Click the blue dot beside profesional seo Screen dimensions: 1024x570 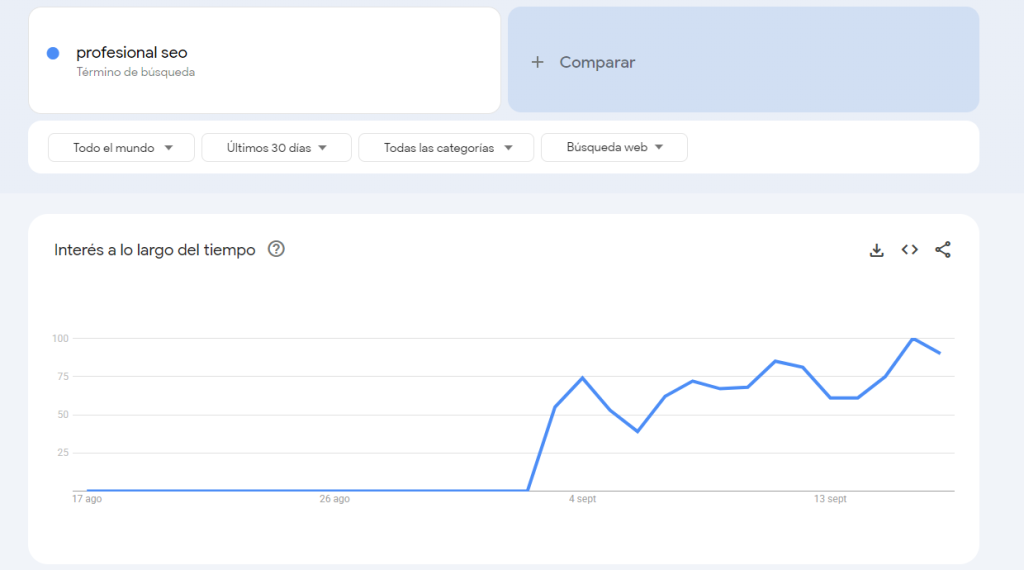(x=53, y=53)
